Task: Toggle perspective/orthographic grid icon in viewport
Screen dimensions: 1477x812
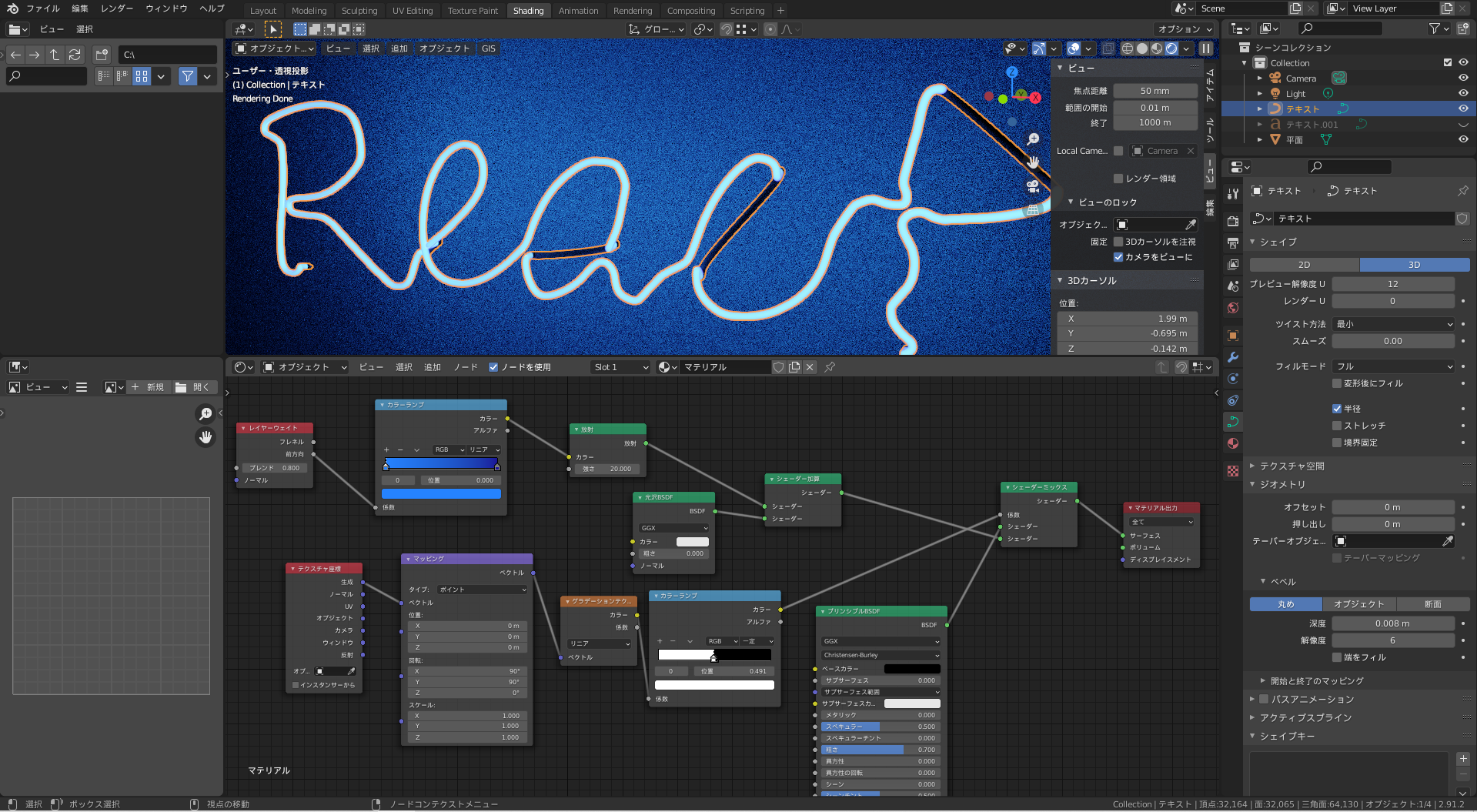Action: [x=1033, y=209]
